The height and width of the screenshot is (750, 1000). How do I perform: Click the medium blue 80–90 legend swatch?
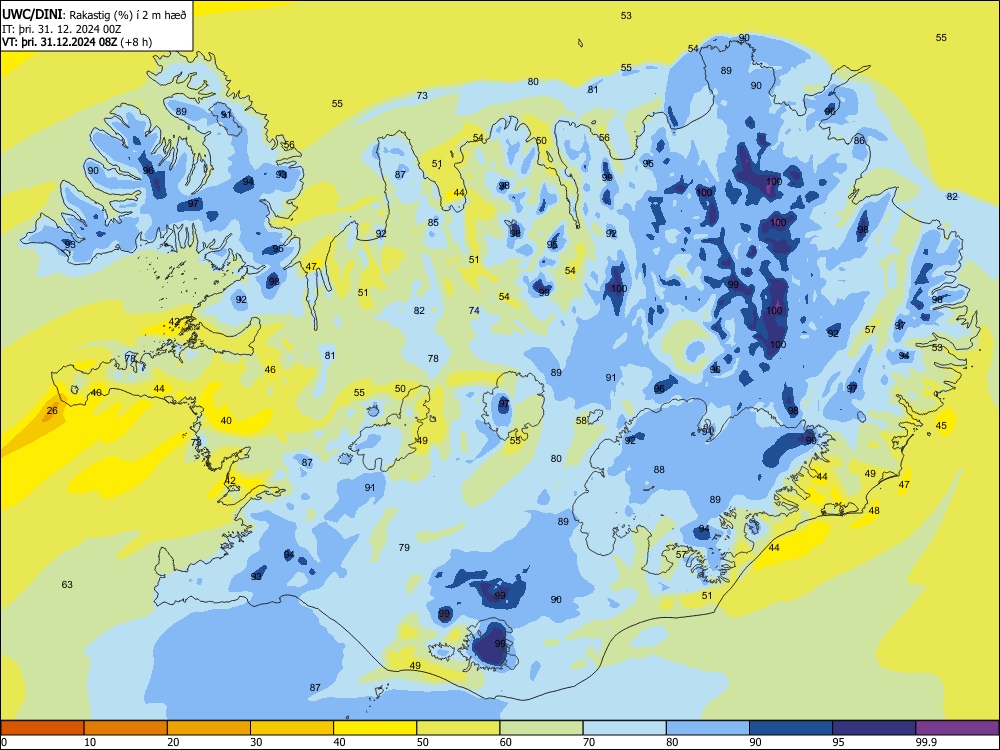click(x=708, y=728)
